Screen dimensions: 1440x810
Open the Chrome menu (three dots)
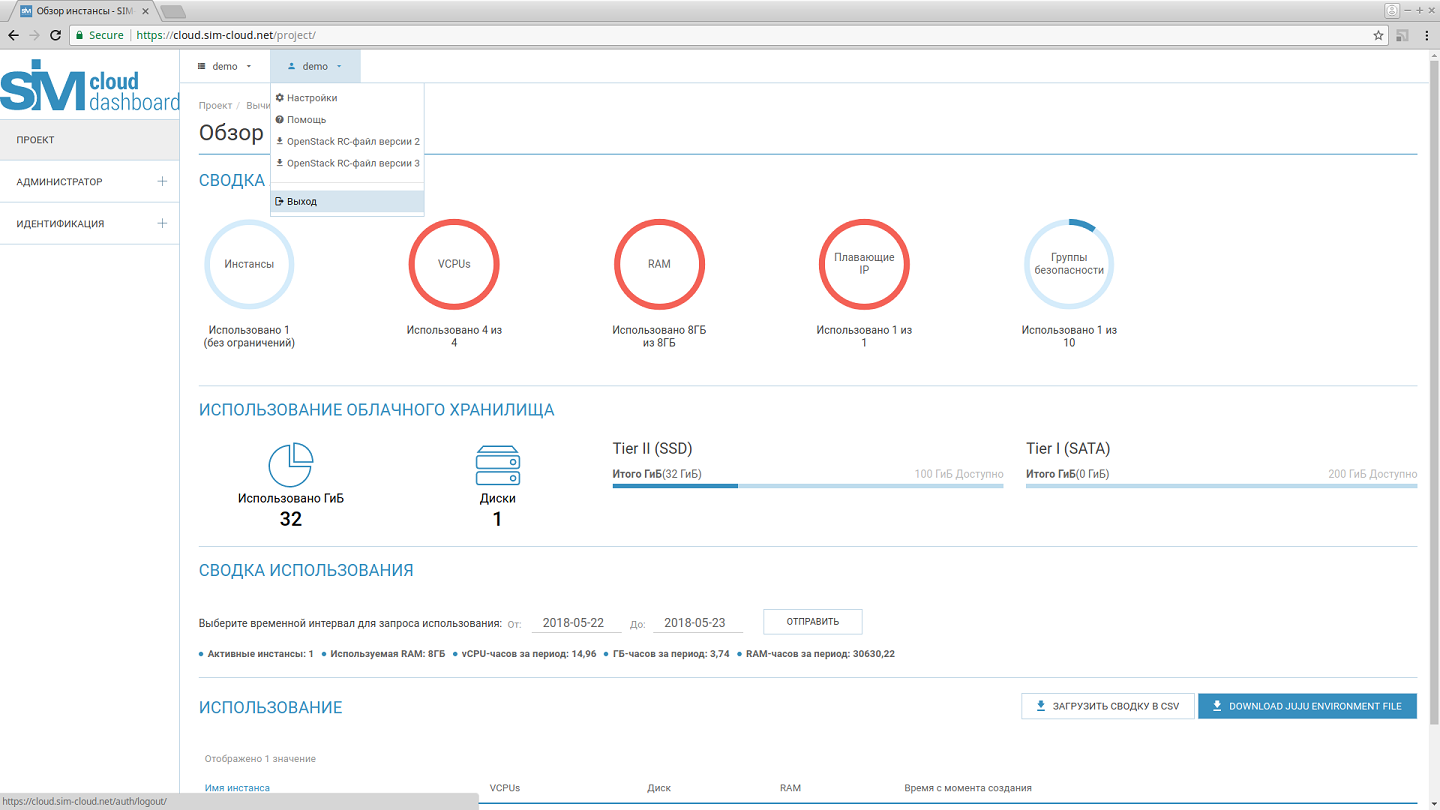(x=1426, y=35)
